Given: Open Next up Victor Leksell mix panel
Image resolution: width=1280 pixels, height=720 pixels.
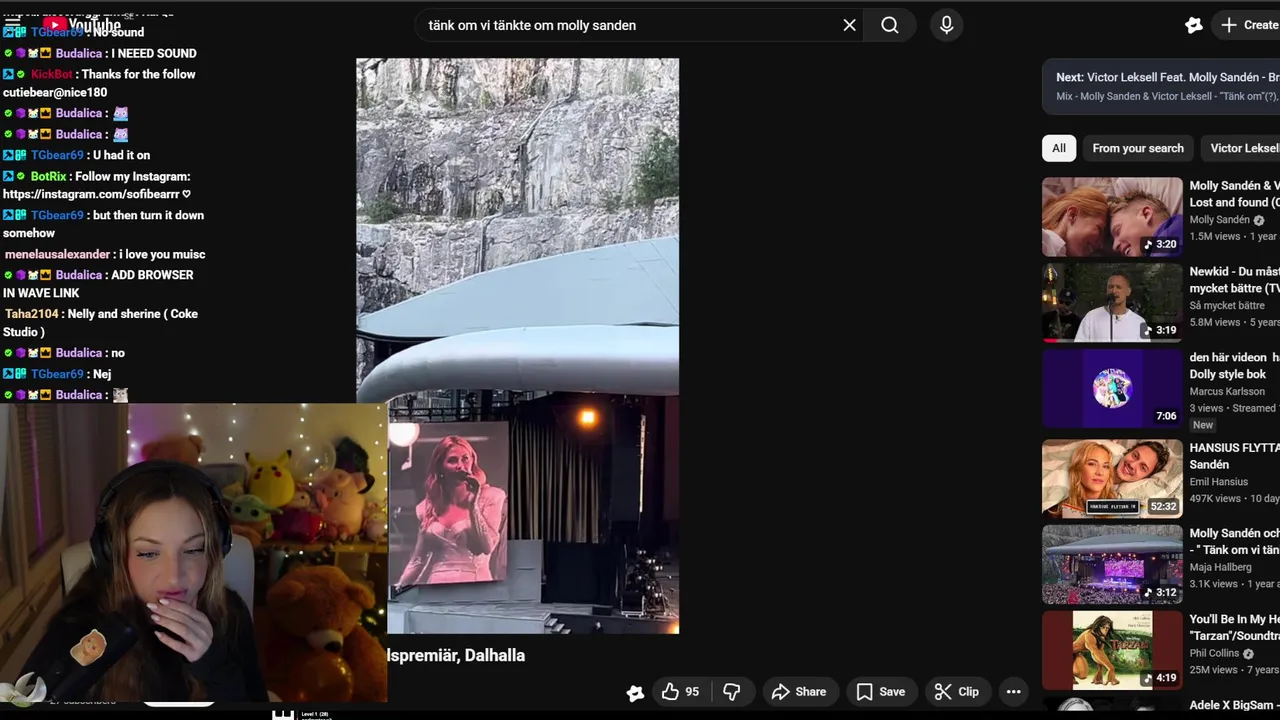Looking at the screenshot, I should click(1161, 86).
